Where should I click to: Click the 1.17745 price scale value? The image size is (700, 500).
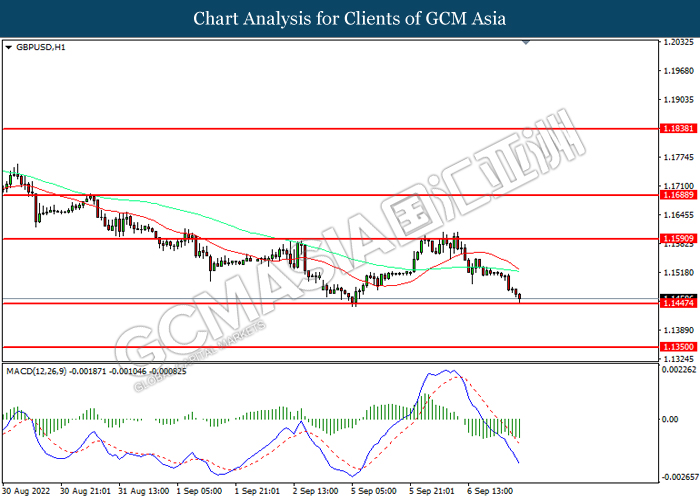tap(679, 157)
